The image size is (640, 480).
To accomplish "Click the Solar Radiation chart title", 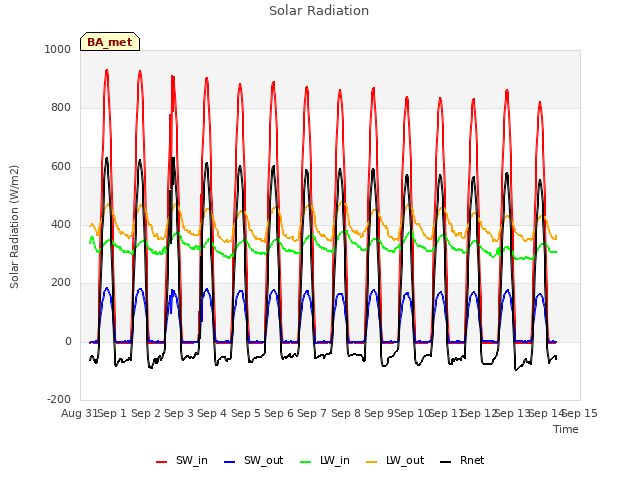I will click(319, 11).
